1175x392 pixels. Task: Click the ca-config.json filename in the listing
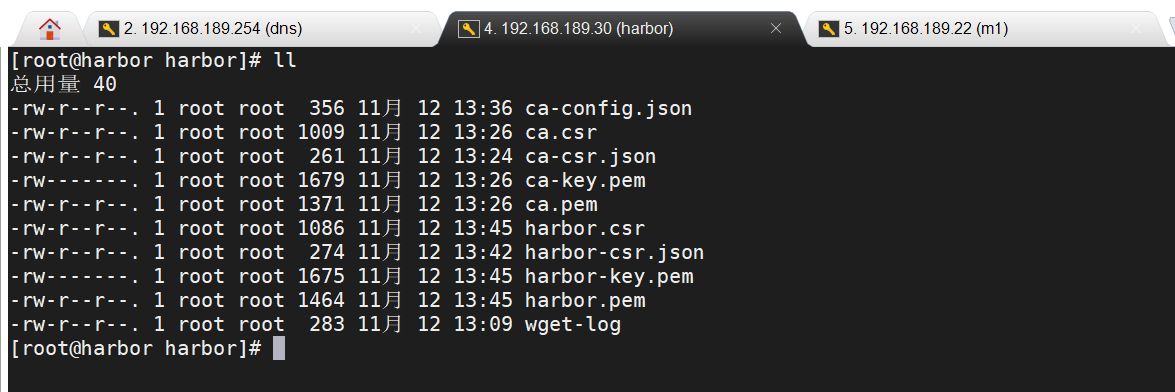608,109
